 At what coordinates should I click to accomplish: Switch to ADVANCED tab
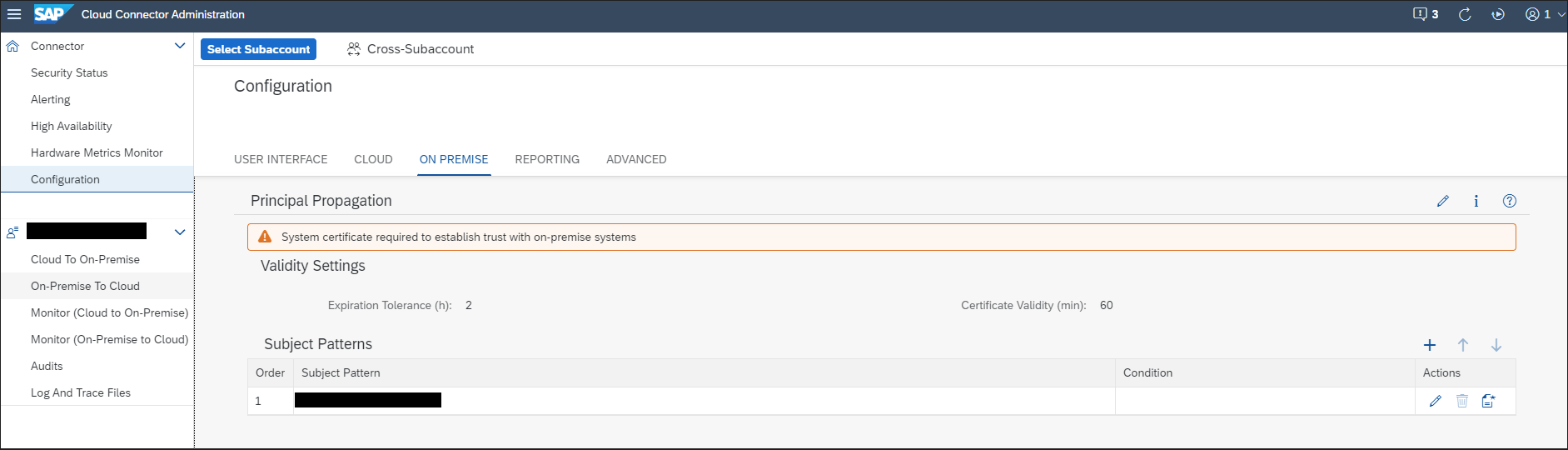click(x=636, y=159)
